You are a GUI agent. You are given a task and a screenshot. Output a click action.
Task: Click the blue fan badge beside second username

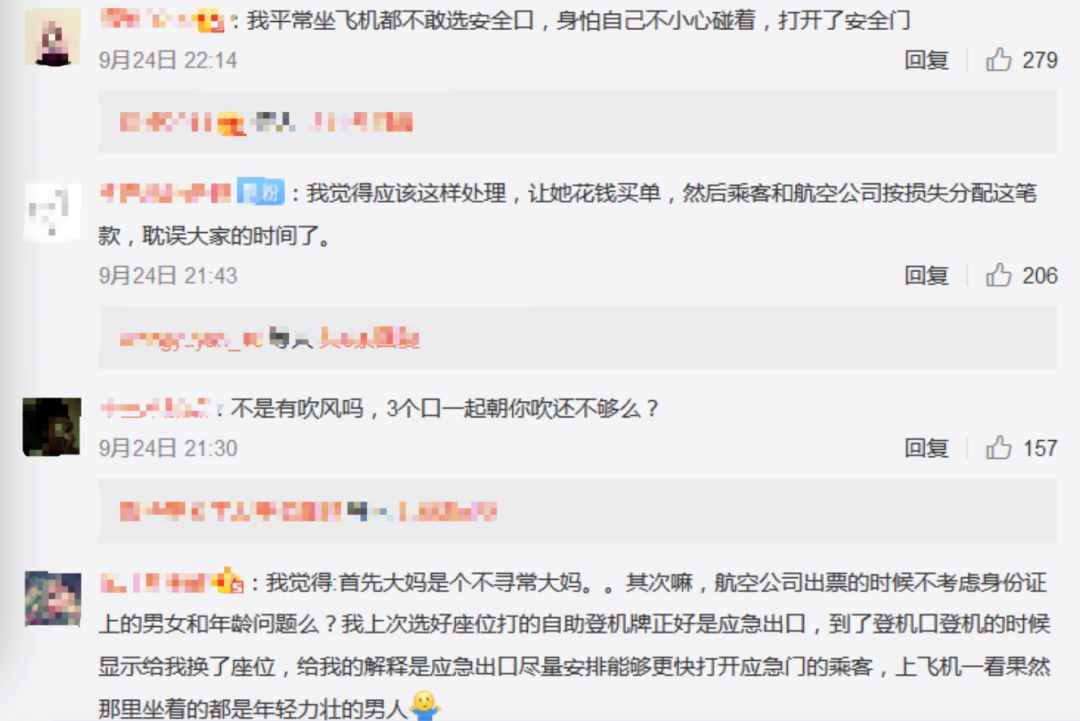(260, 191)
